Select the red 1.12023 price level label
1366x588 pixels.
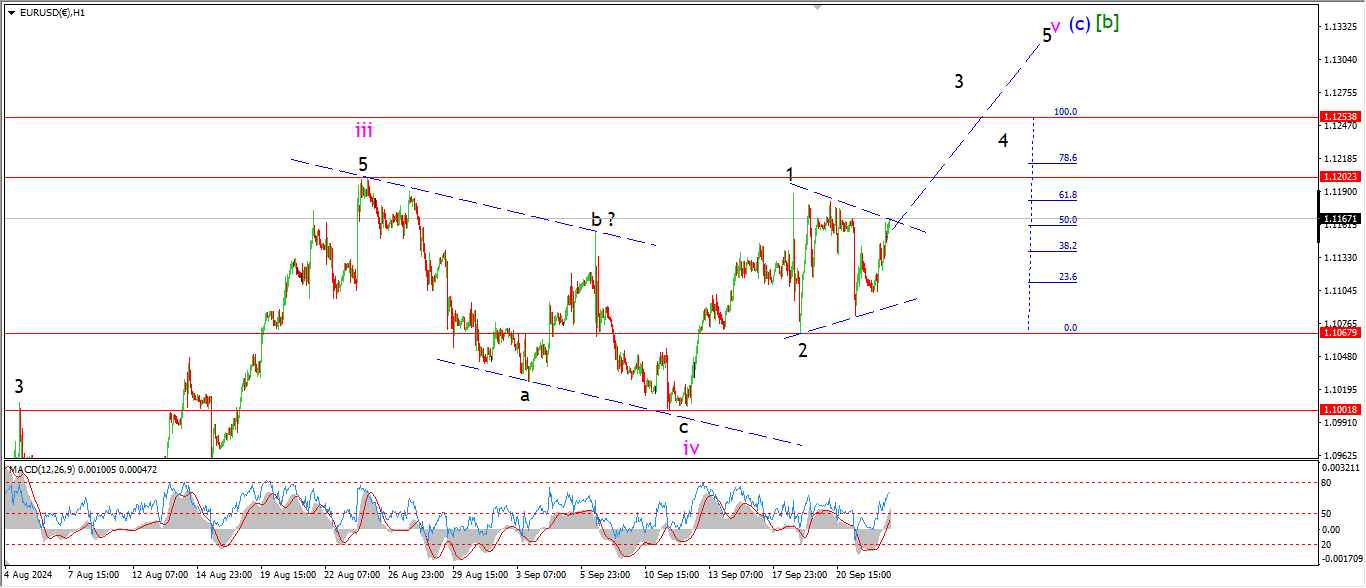(x=1342, y=177)
